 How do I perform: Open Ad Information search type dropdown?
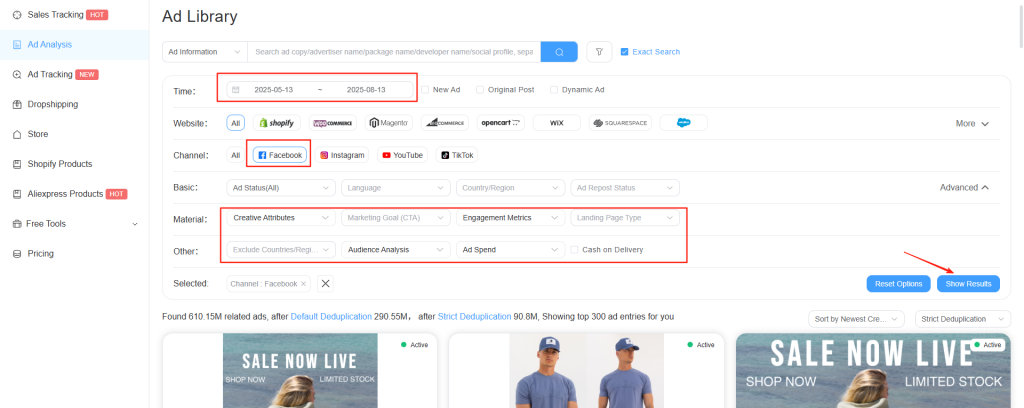(204, 52)
